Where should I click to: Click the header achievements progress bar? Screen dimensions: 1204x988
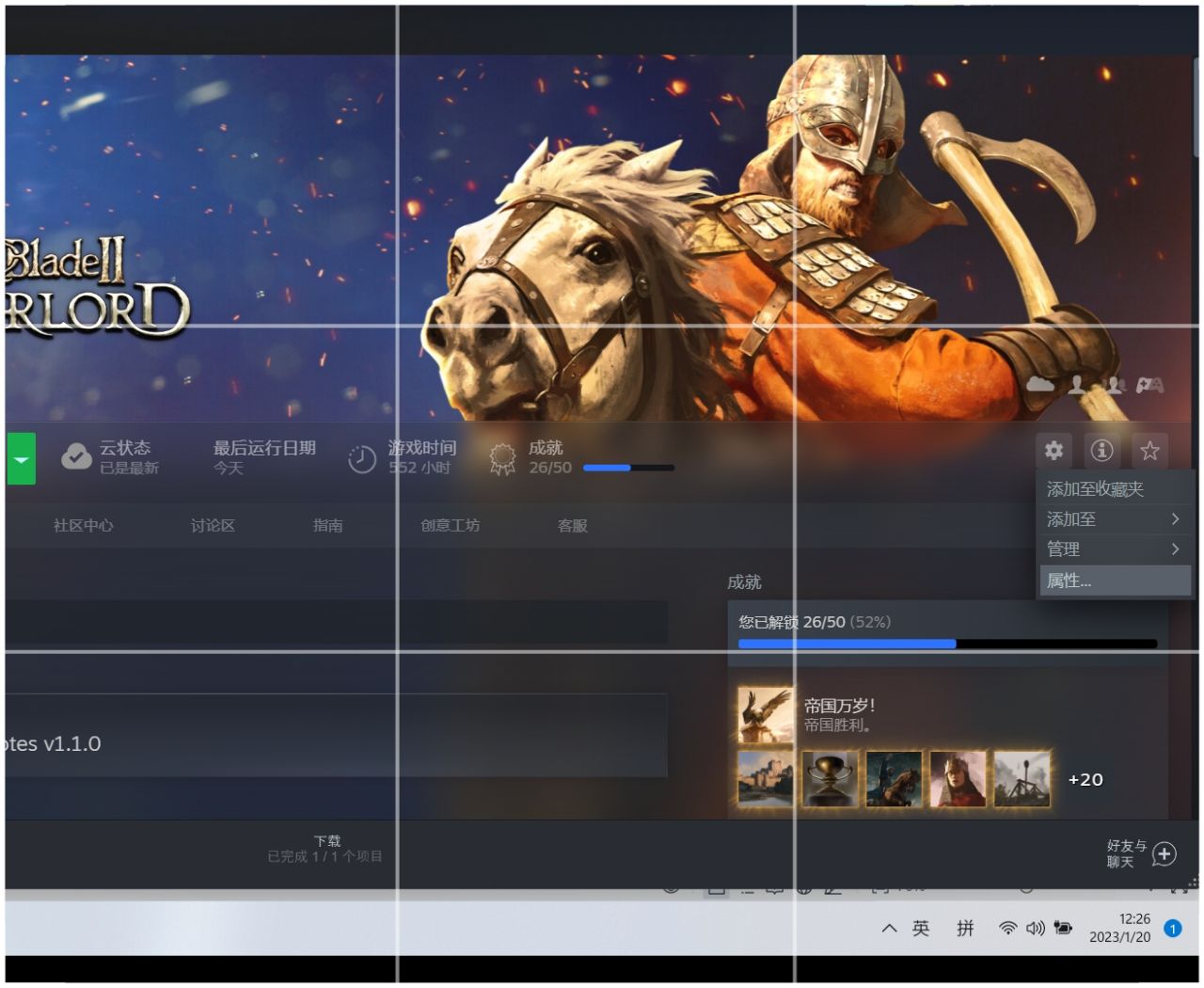coord(628,468)
